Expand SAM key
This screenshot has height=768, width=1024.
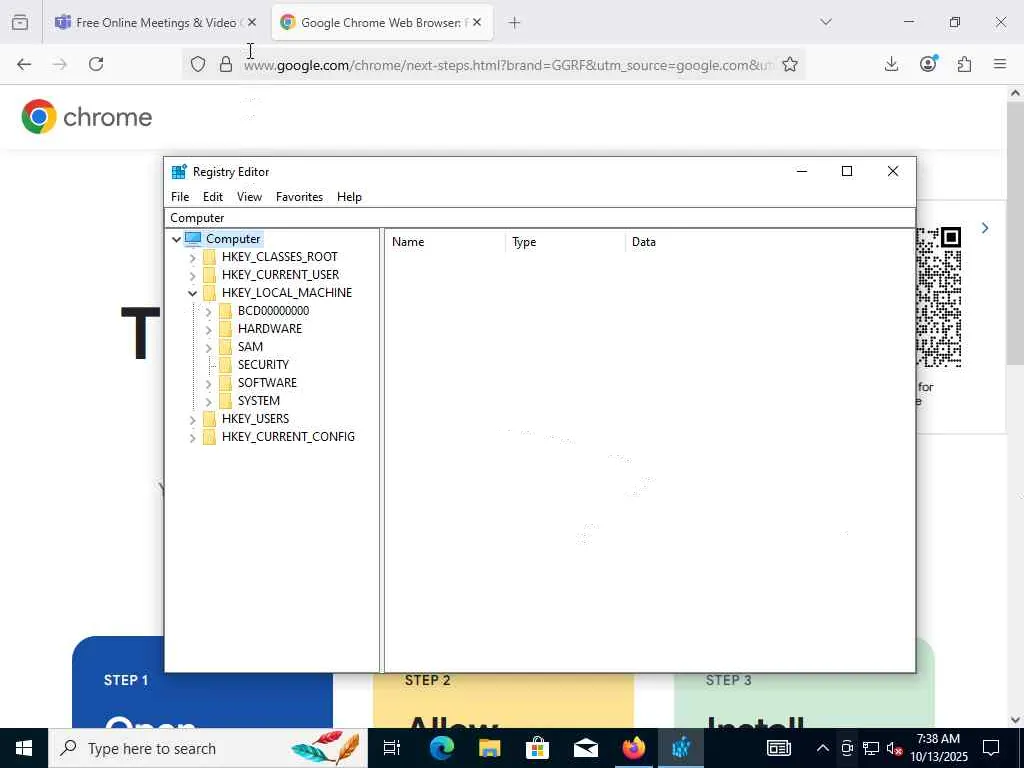208,347
